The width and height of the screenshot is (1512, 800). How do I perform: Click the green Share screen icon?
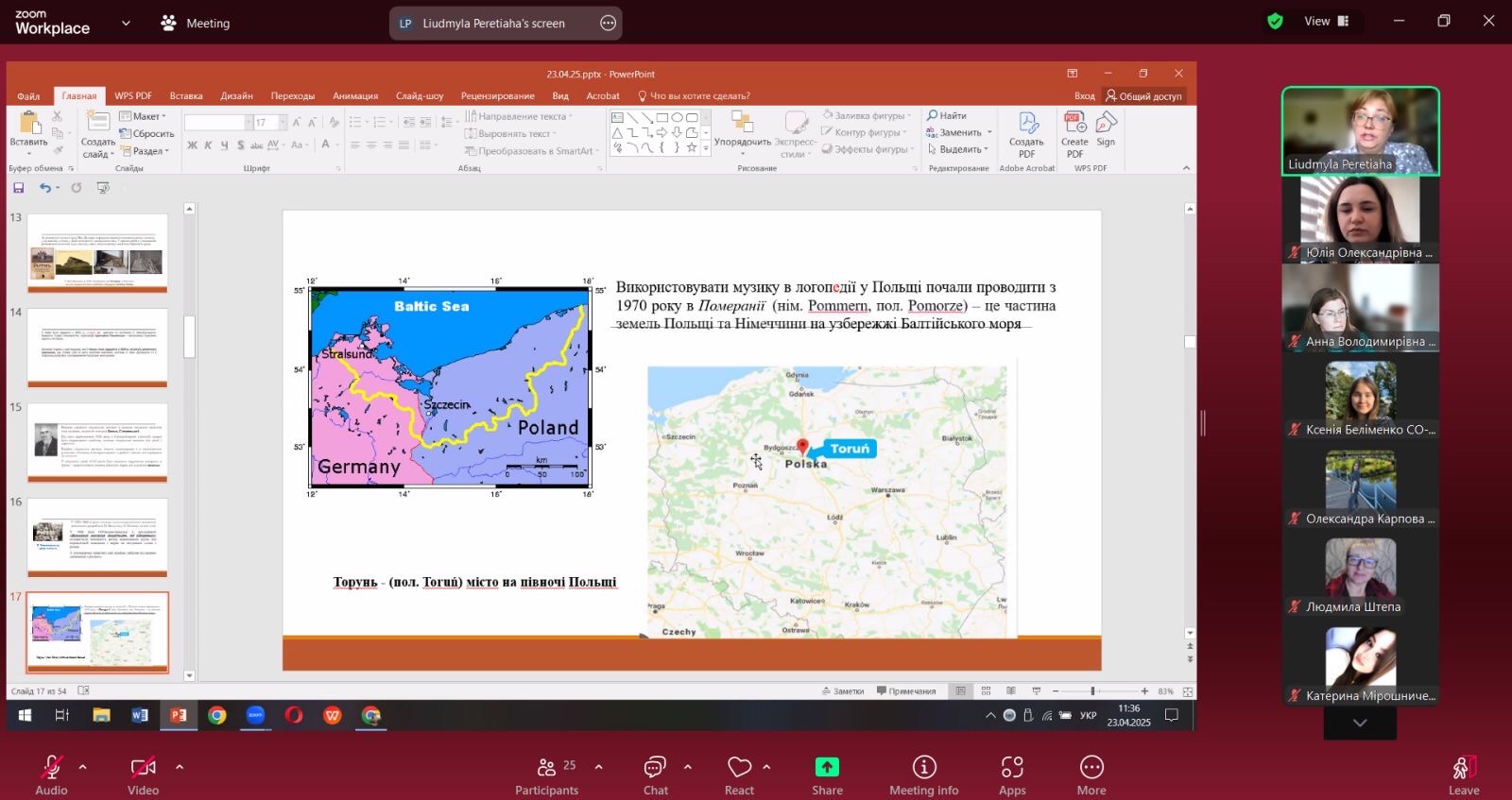(x=827, y=768)
